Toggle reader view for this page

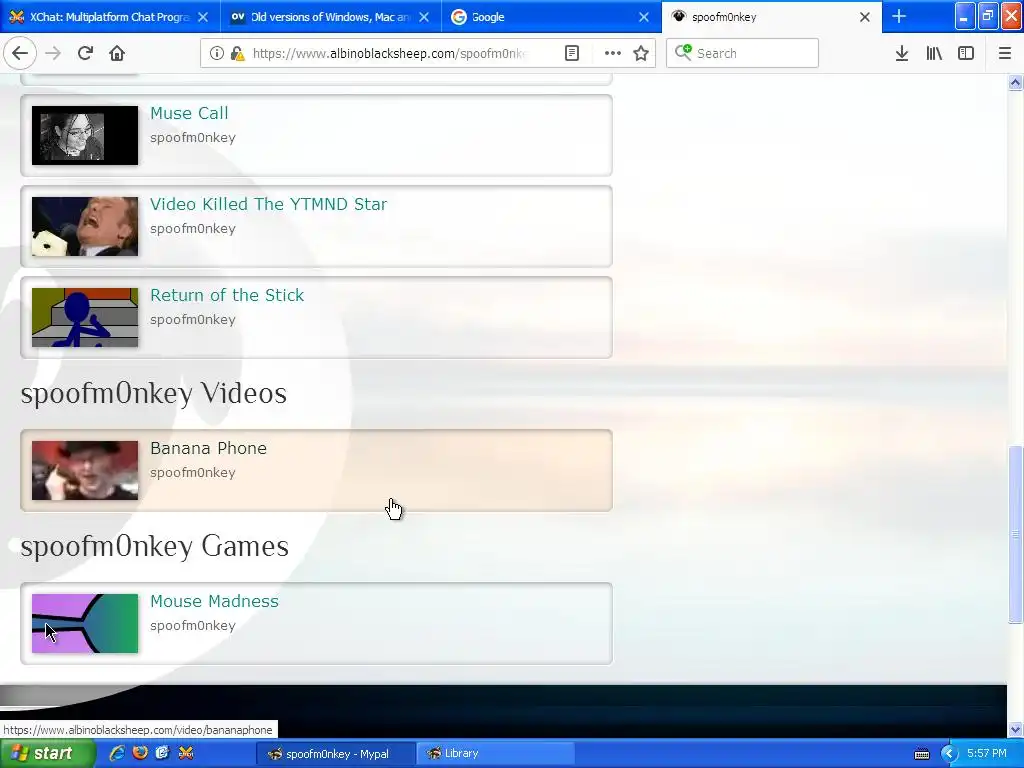[x=572, y=53]
